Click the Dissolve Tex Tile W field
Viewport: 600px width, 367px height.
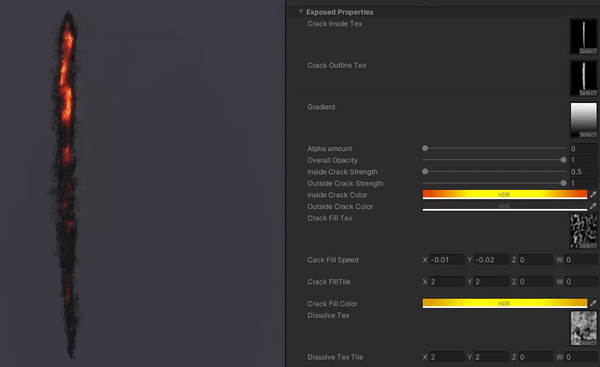(581, 357)
